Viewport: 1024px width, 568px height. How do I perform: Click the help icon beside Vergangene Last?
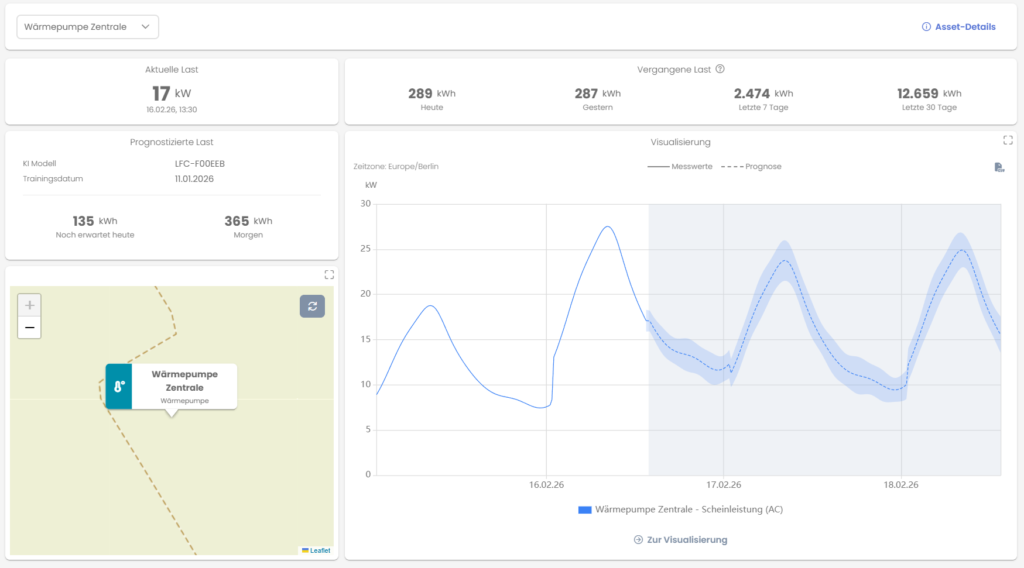point(720,70)
